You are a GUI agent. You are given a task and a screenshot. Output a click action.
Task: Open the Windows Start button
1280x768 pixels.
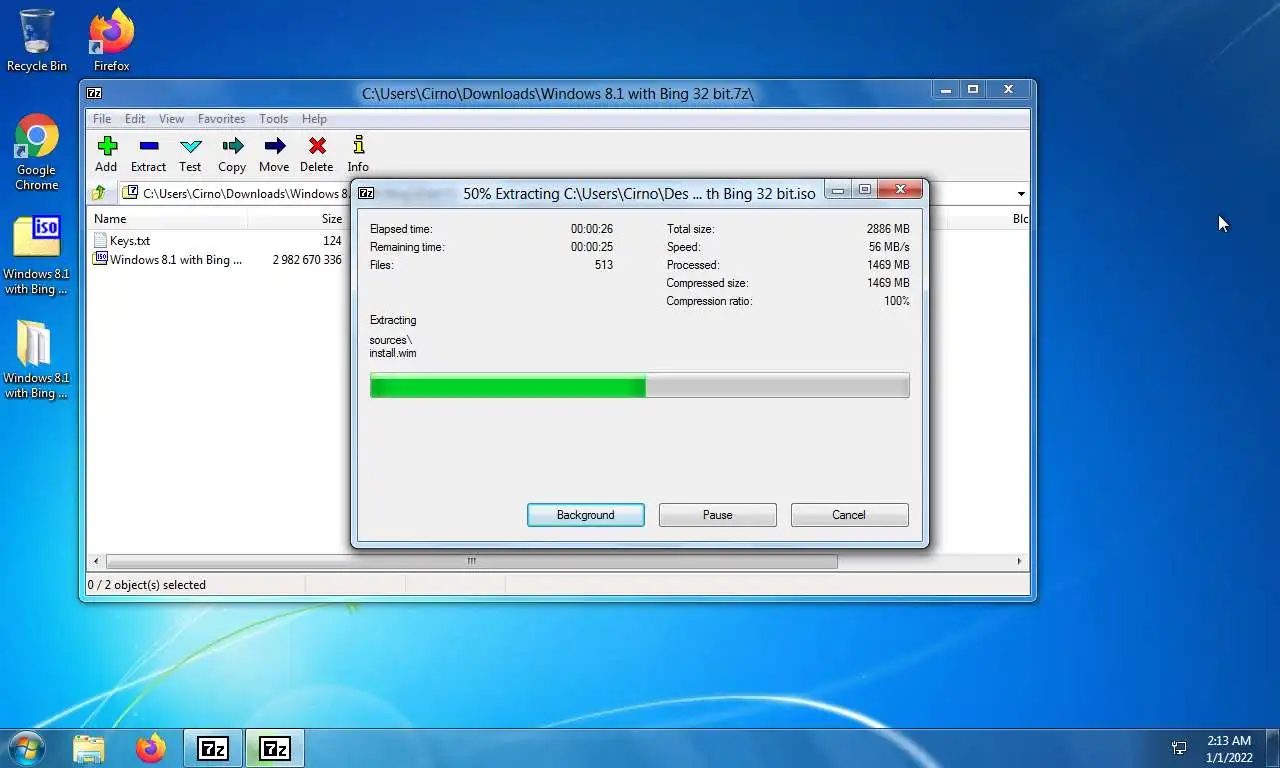pos(26,748)
